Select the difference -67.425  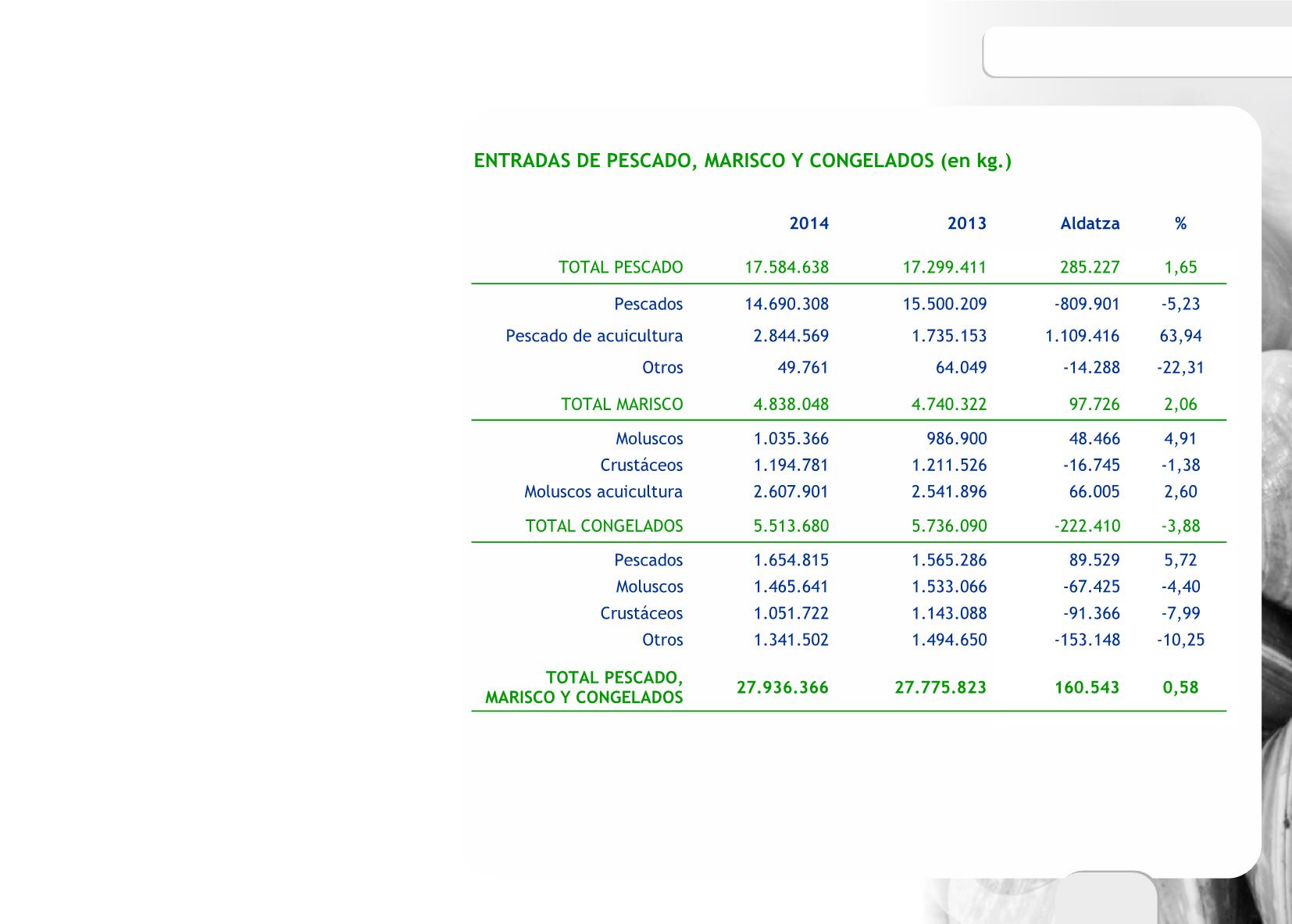coord(1091,587)
